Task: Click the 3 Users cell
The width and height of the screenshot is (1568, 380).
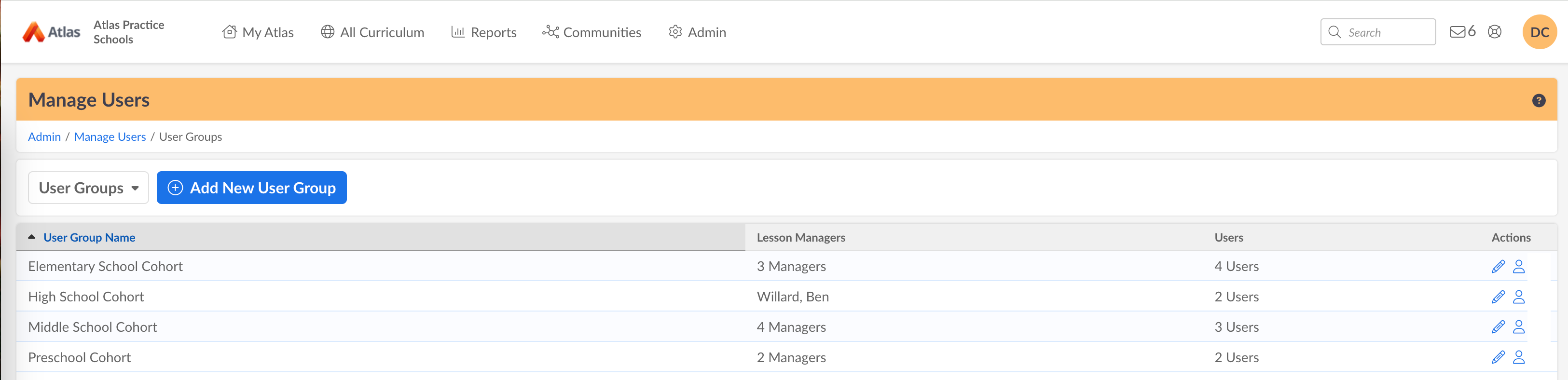Action: (1236, 327)
